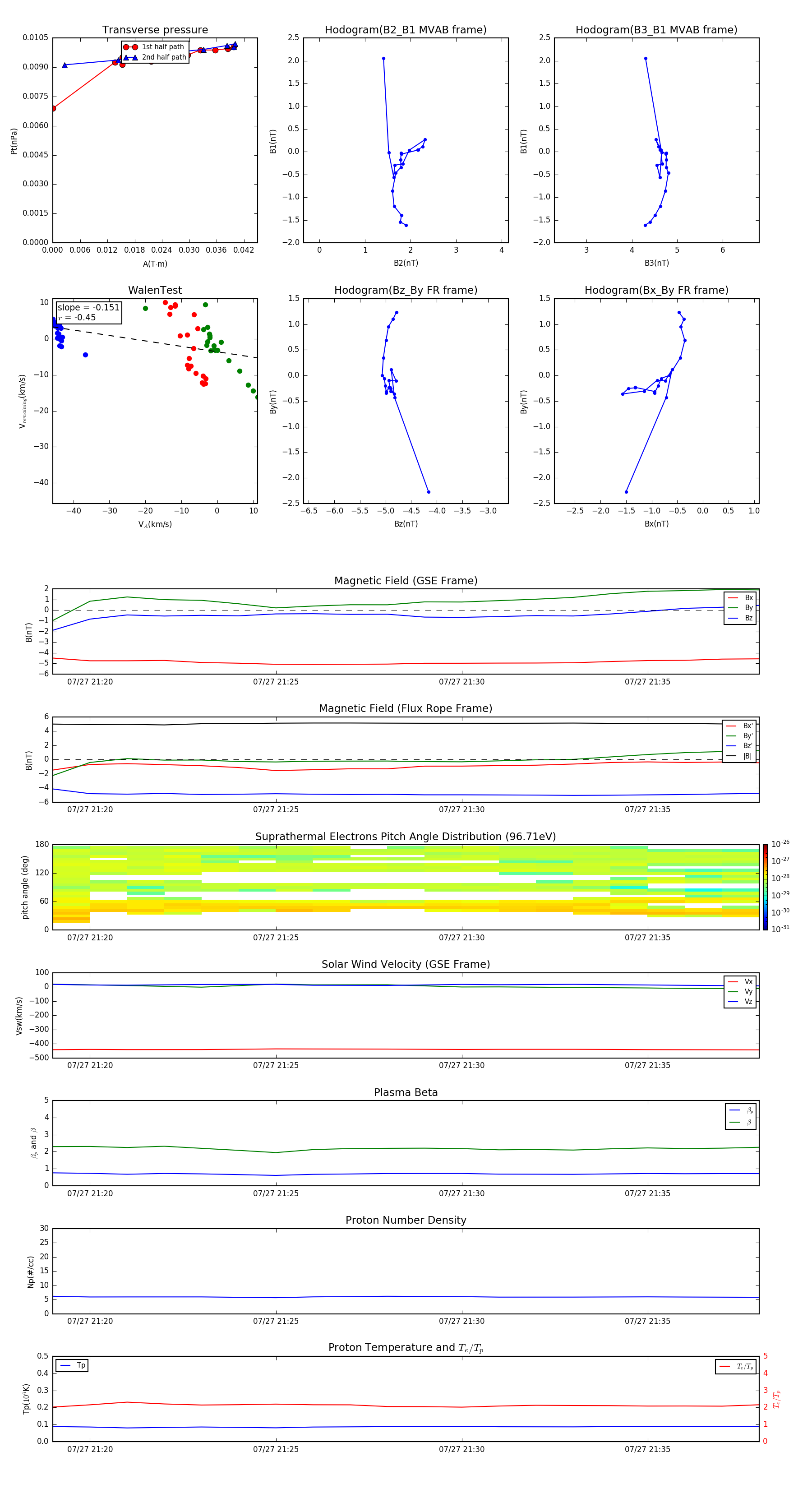This screenshot has height=1489, width=812.
Task: Click the "180" tick on pitch angle axis
Action: tap(42, 845)
